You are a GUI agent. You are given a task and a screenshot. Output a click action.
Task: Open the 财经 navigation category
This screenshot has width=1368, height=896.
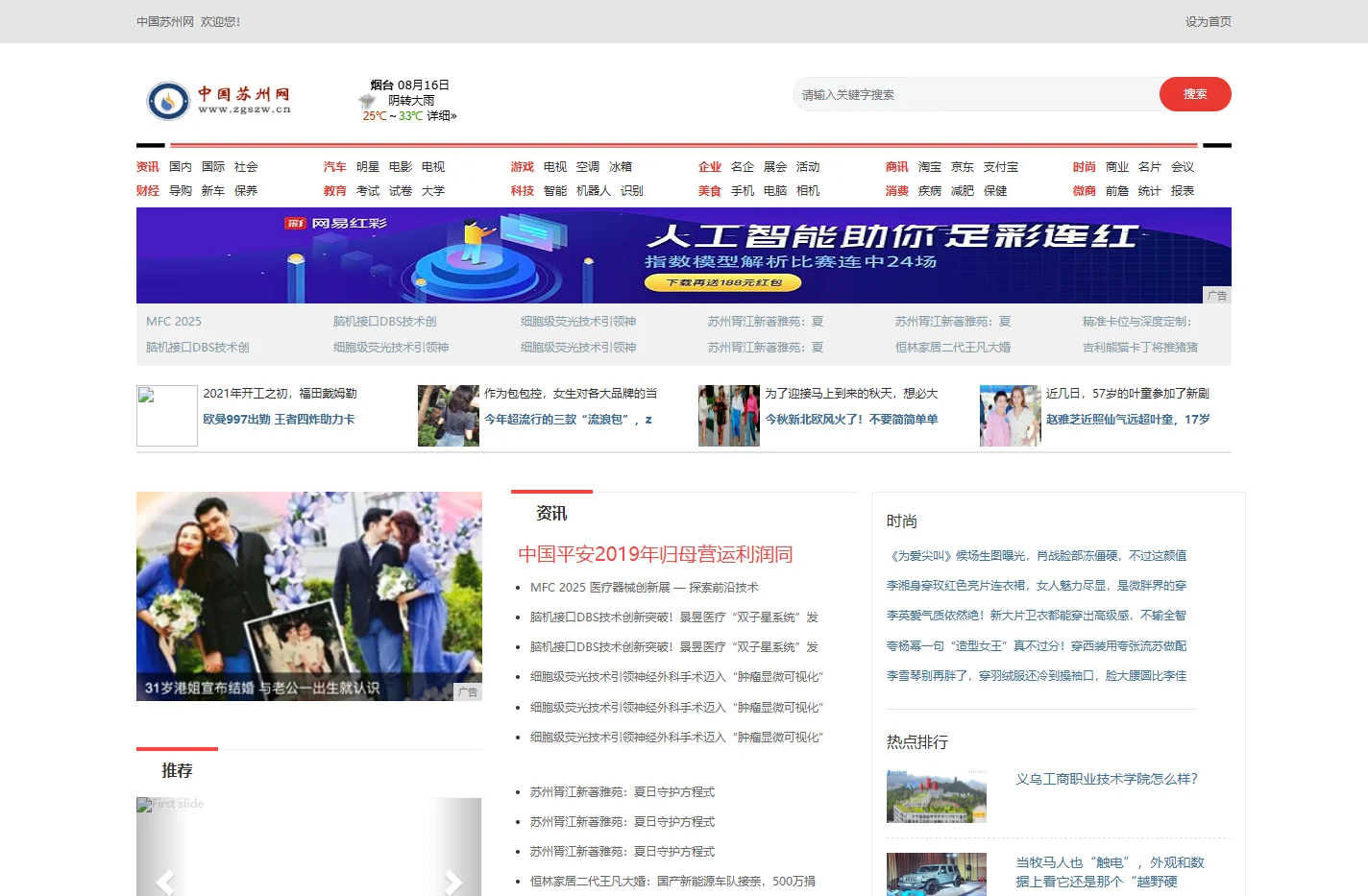147,190
